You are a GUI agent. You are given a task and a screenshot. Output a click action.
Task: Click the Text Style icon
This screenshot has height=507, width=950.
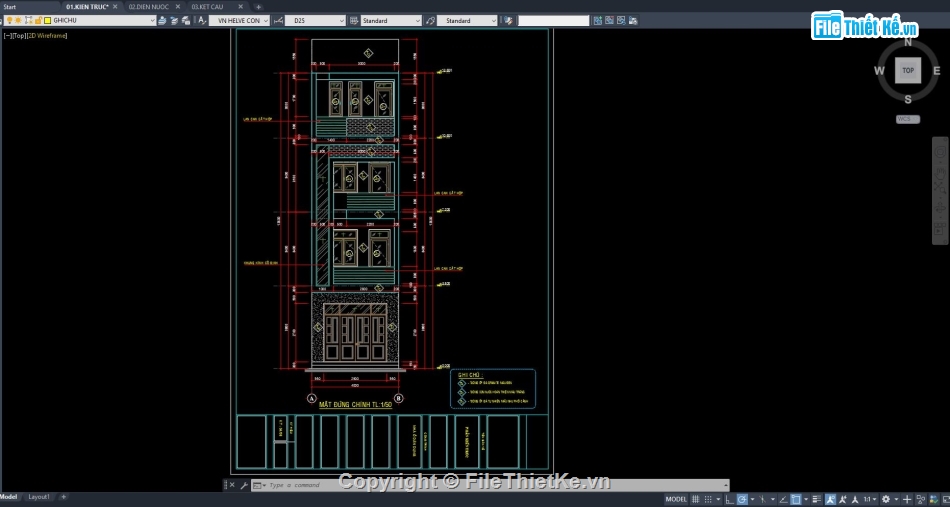[x=202, y=20]
